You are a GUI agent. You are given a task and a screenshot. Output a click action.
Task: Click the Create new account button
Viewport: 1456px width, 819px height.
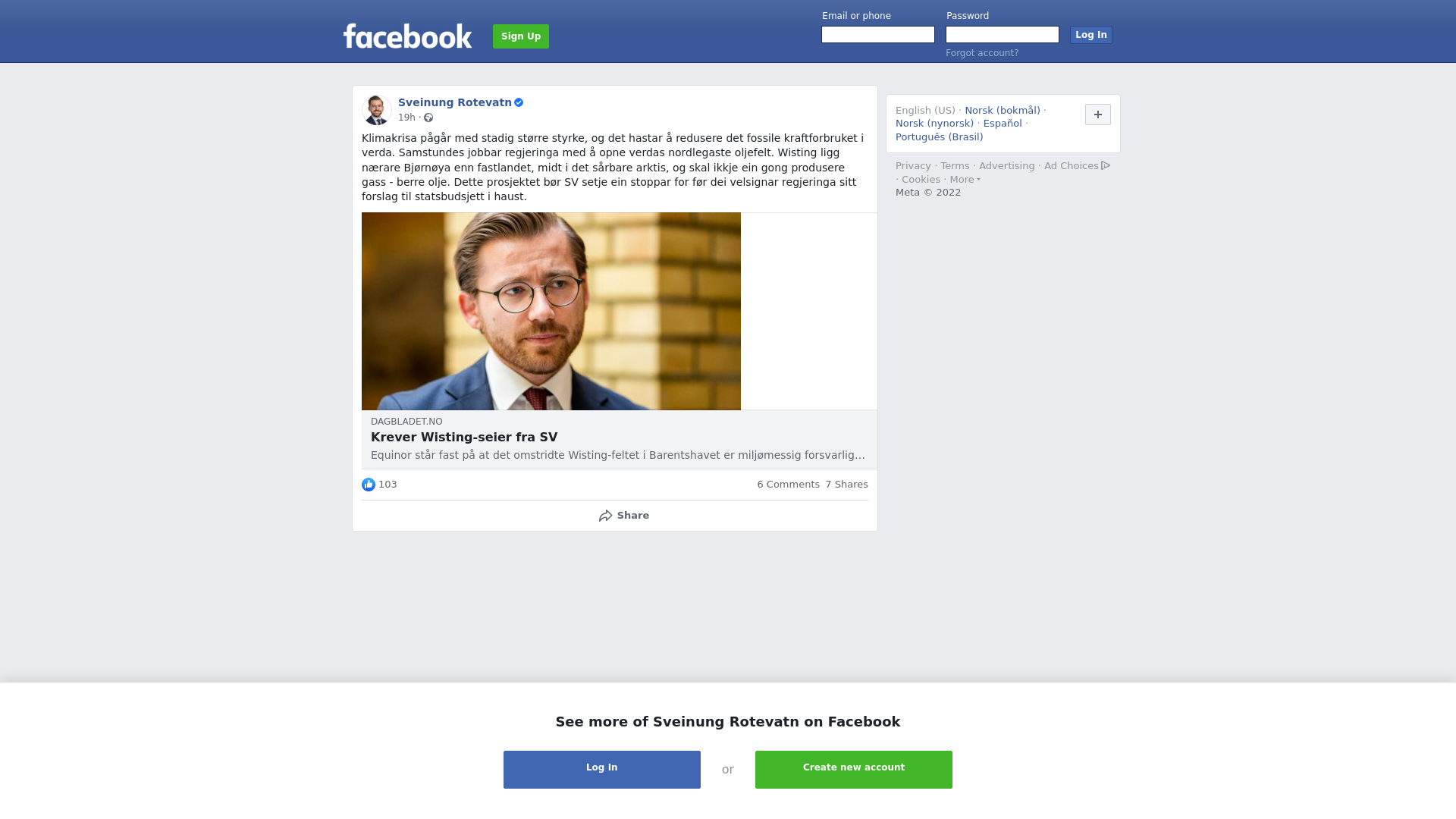pyautogui.click(x=854, y=770)
